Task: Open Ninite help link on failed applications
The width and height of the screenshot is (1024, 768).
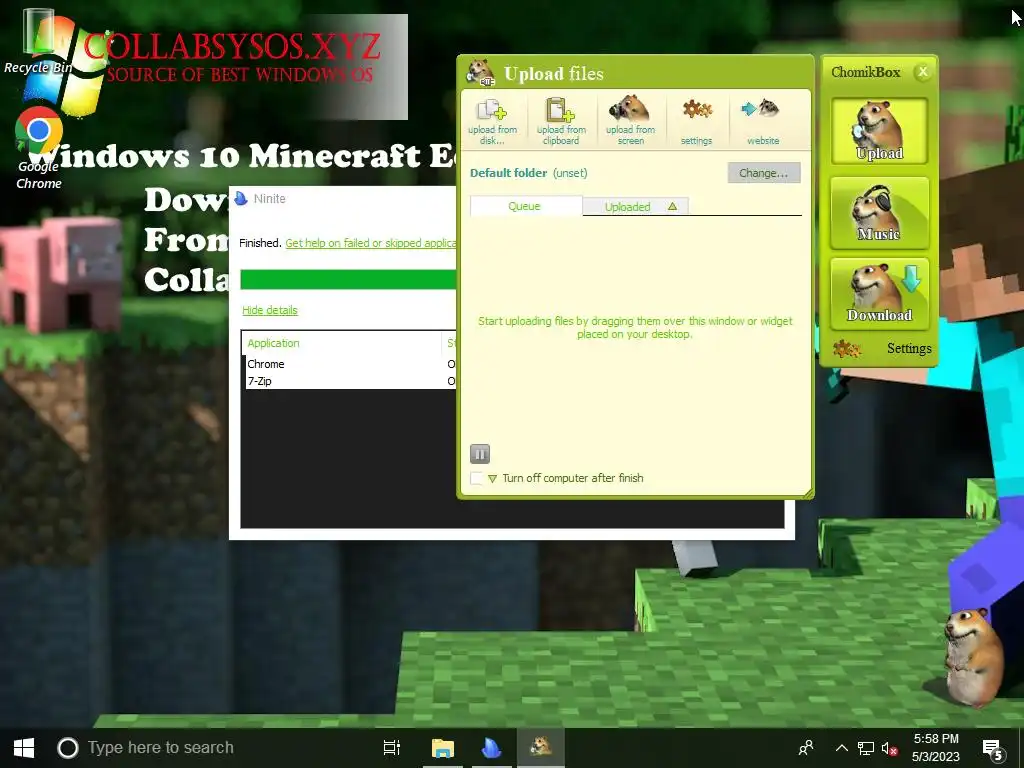Action: tap(370, 243)
